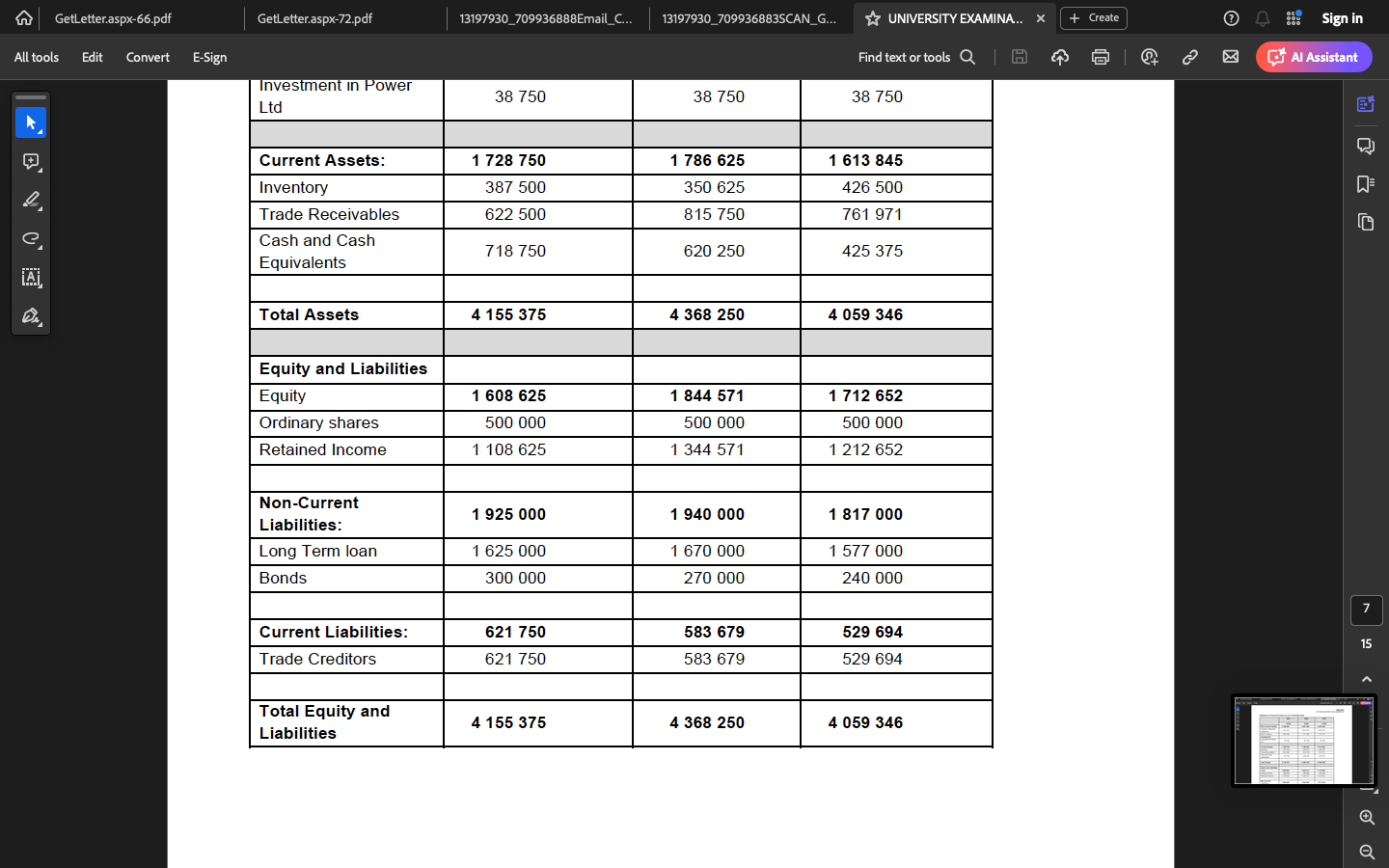Click the 'Retained Income' row label
The height and width of the screenshot is (868, 1389).
(x=323, y=449)
